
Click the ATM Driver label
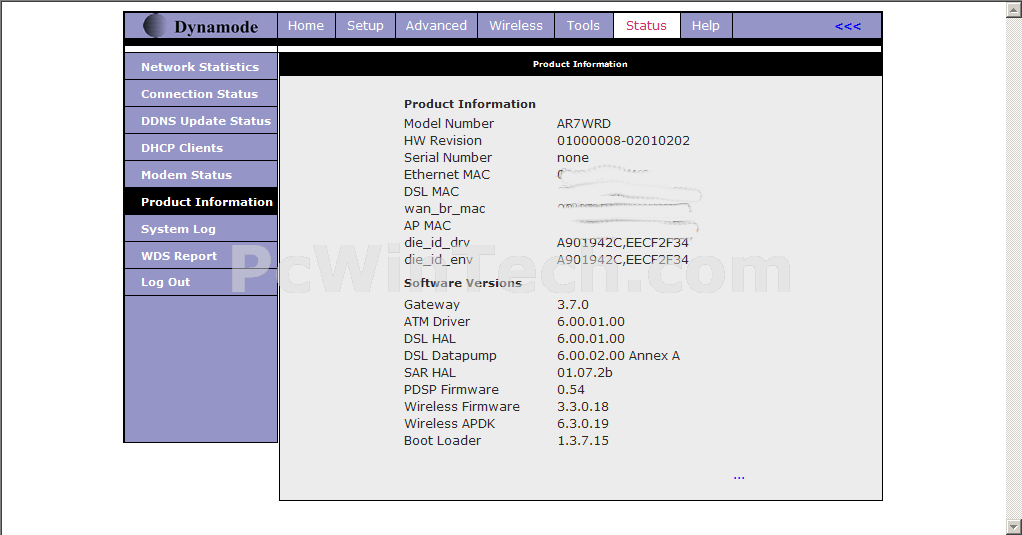[x=437, y=321]
